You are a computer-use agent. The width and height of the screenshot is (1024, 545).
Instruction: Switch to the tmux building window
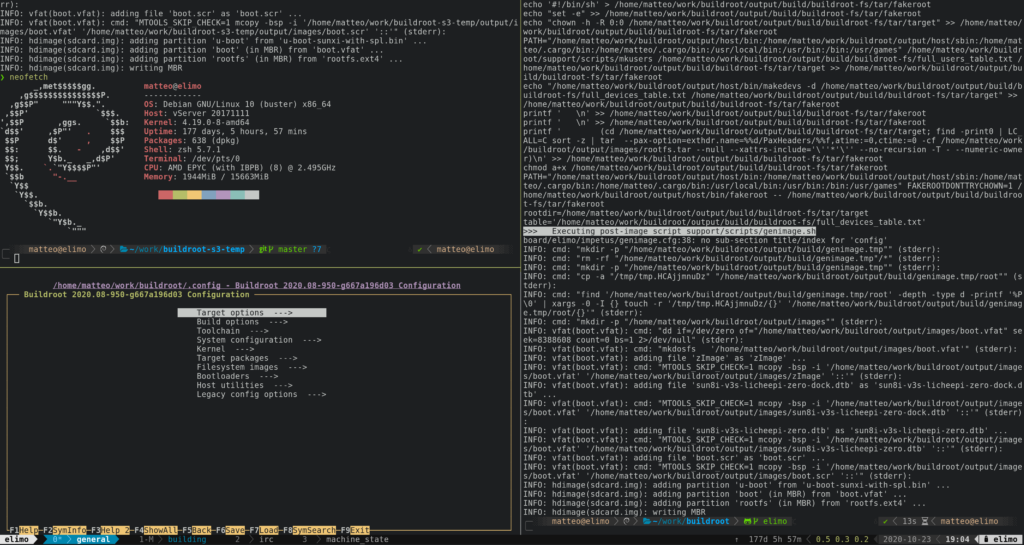[187, 538]
